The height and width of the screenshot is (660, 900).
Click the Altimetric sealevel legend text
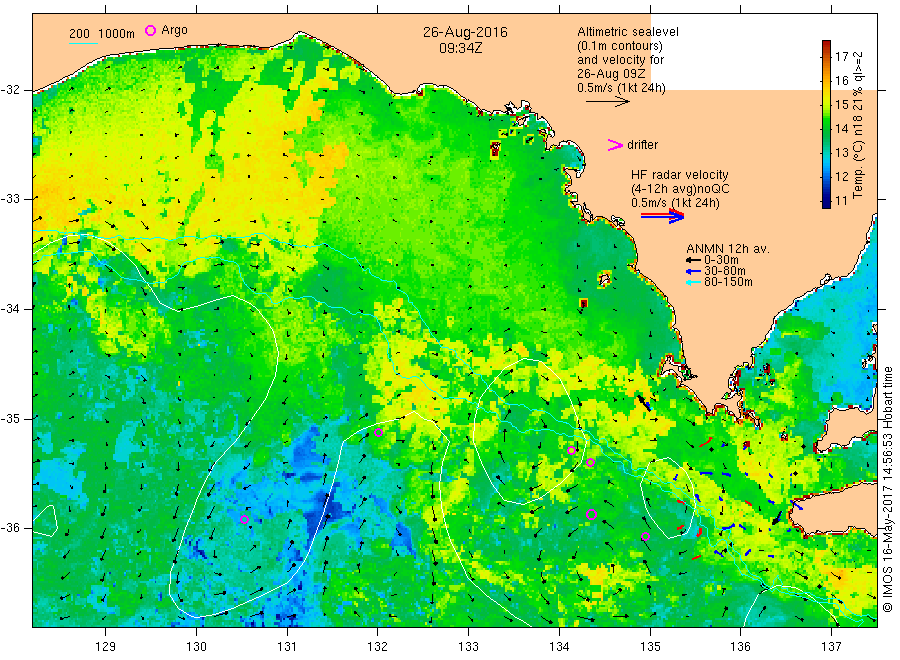tap(628, 33)
